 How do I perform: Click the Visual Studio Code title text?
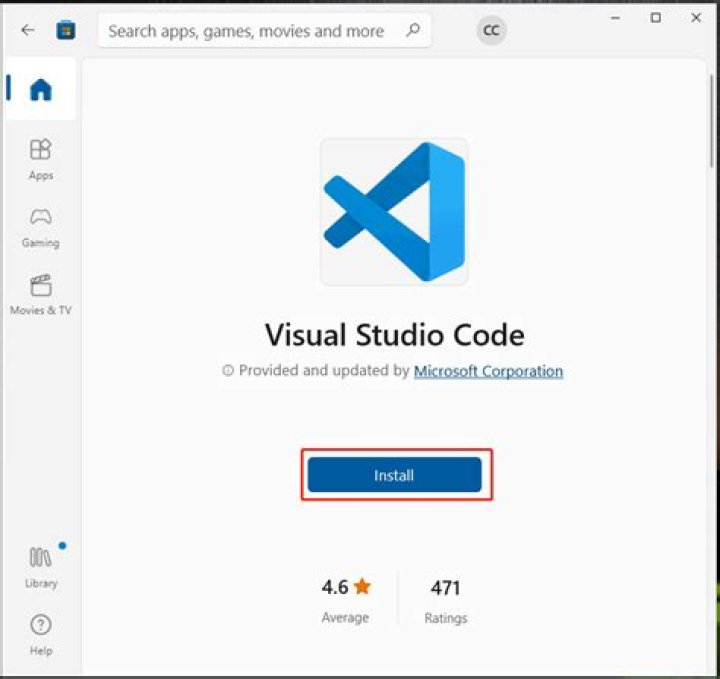pos(394,335)
